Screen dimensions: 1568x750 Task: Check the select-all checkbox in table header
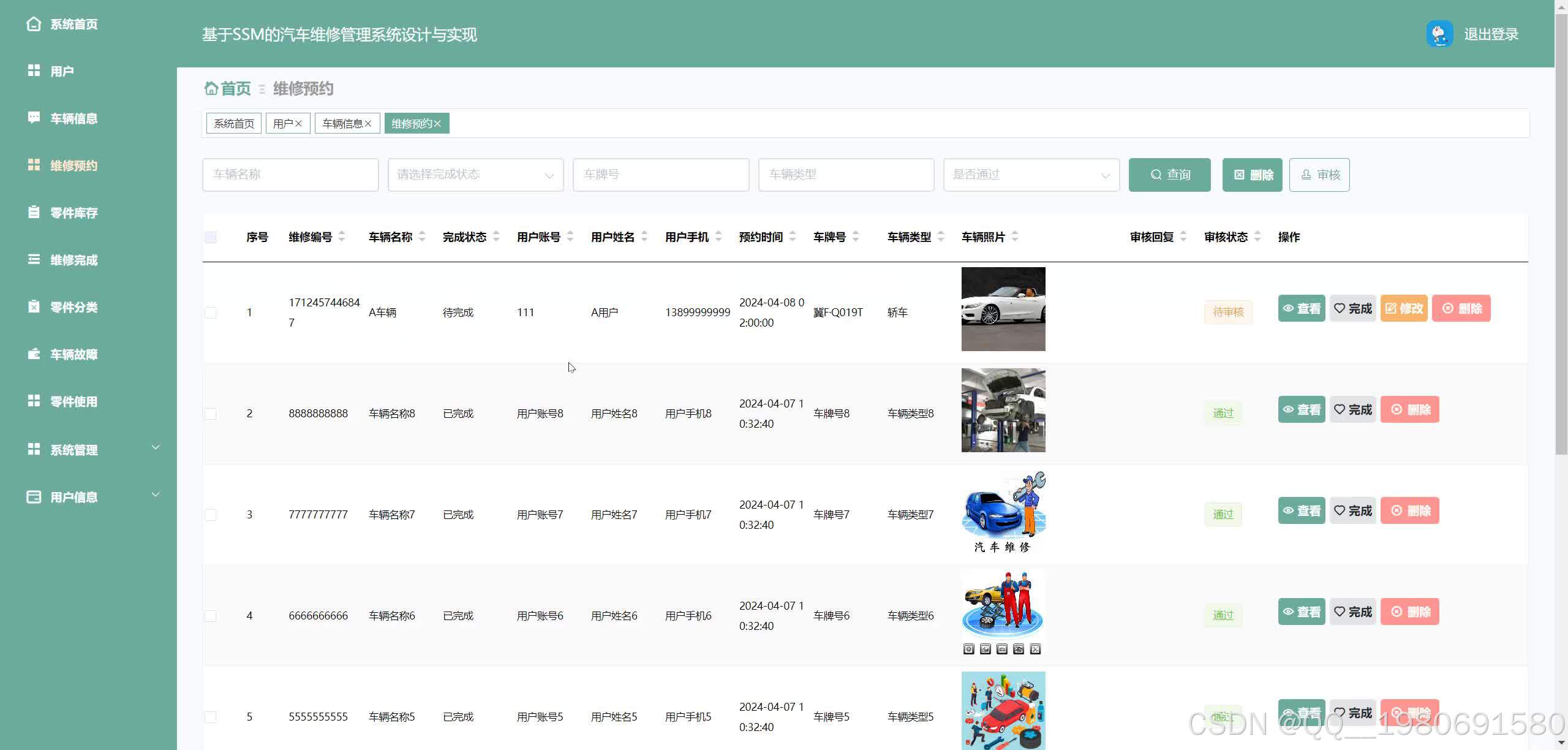pos(211,236)
